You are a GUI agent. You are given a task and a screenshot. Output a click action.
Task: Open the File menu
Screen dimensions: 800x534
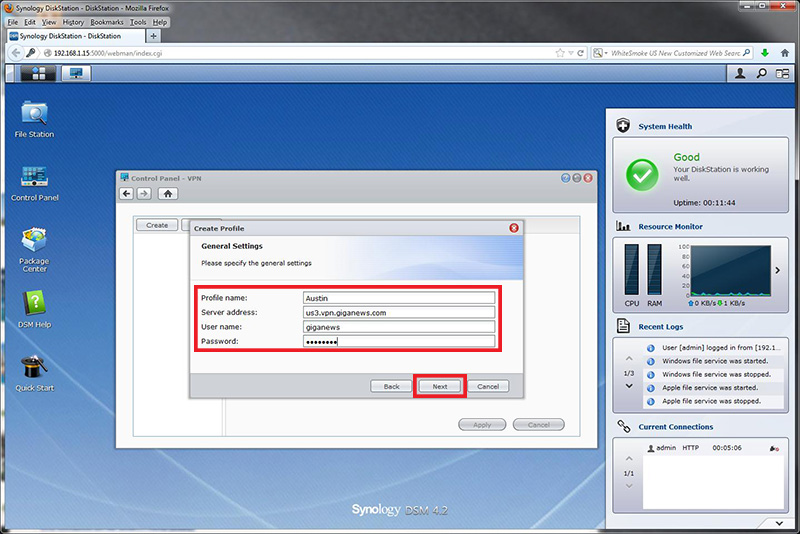click(13, 22)
